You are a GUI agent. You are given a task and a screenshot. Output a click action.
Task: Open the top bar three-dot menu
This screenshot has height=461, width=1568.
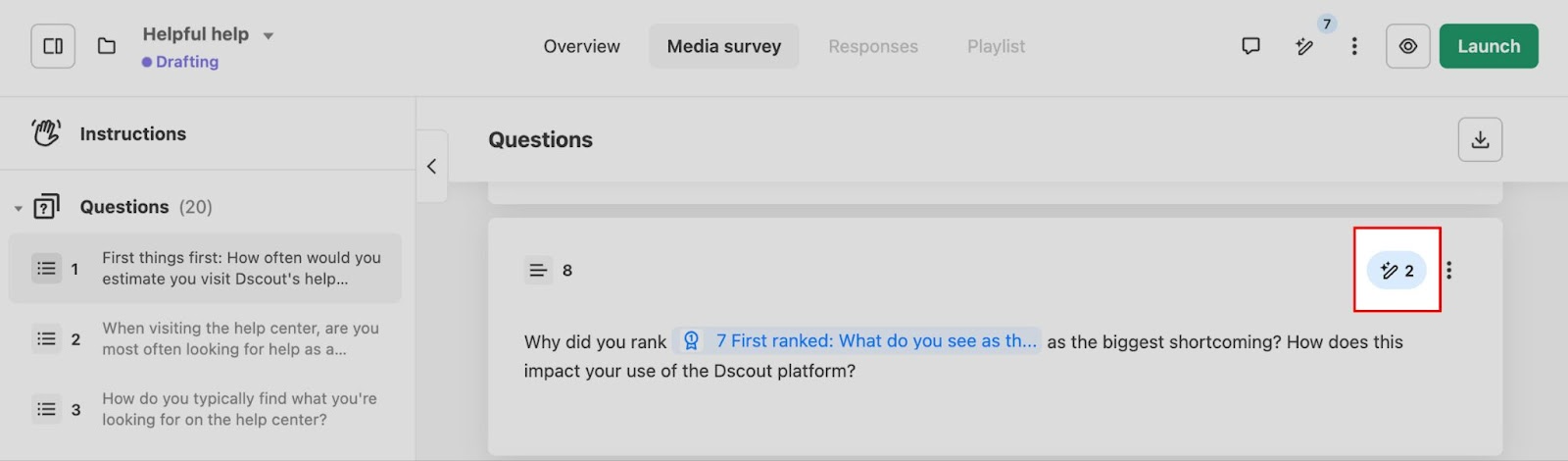pyautogui.click(x=1354, y=46)
